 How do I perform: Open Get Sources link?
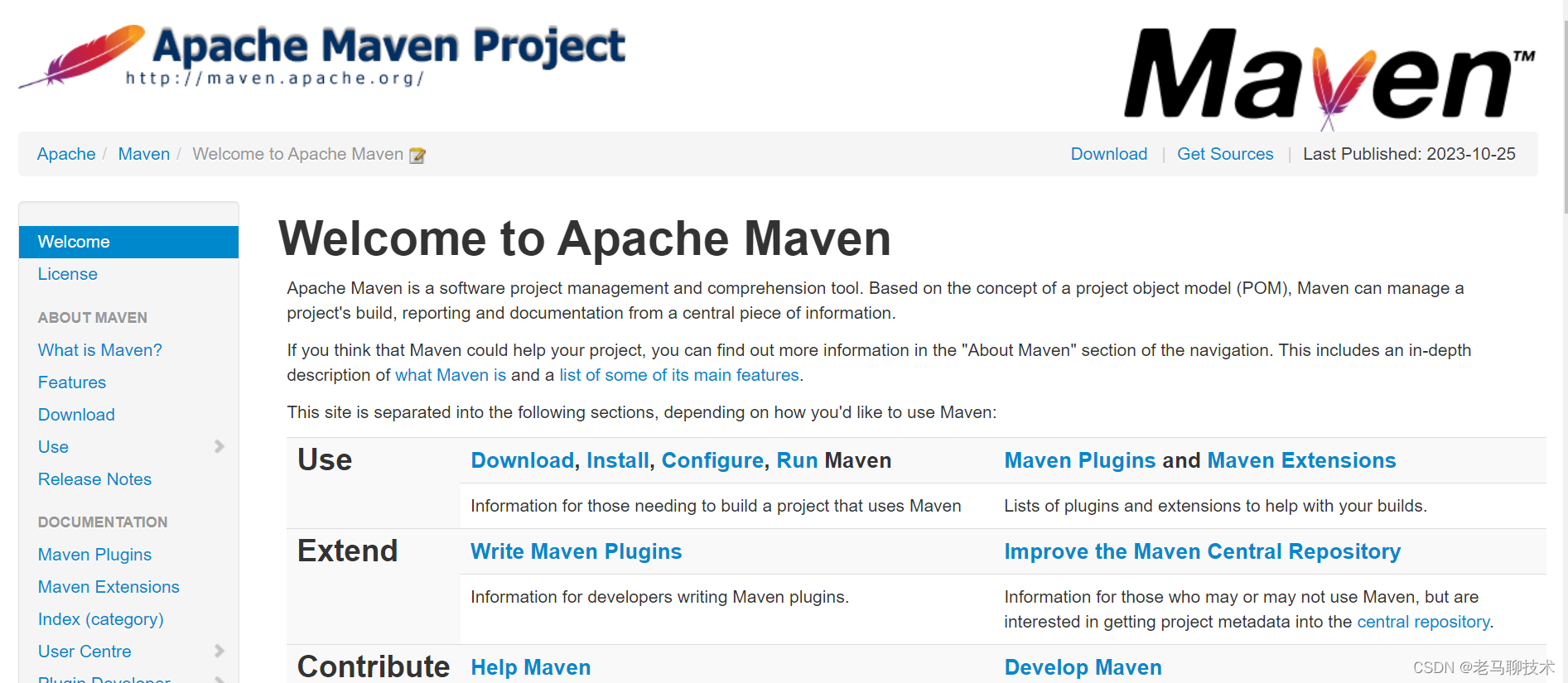1225,154
